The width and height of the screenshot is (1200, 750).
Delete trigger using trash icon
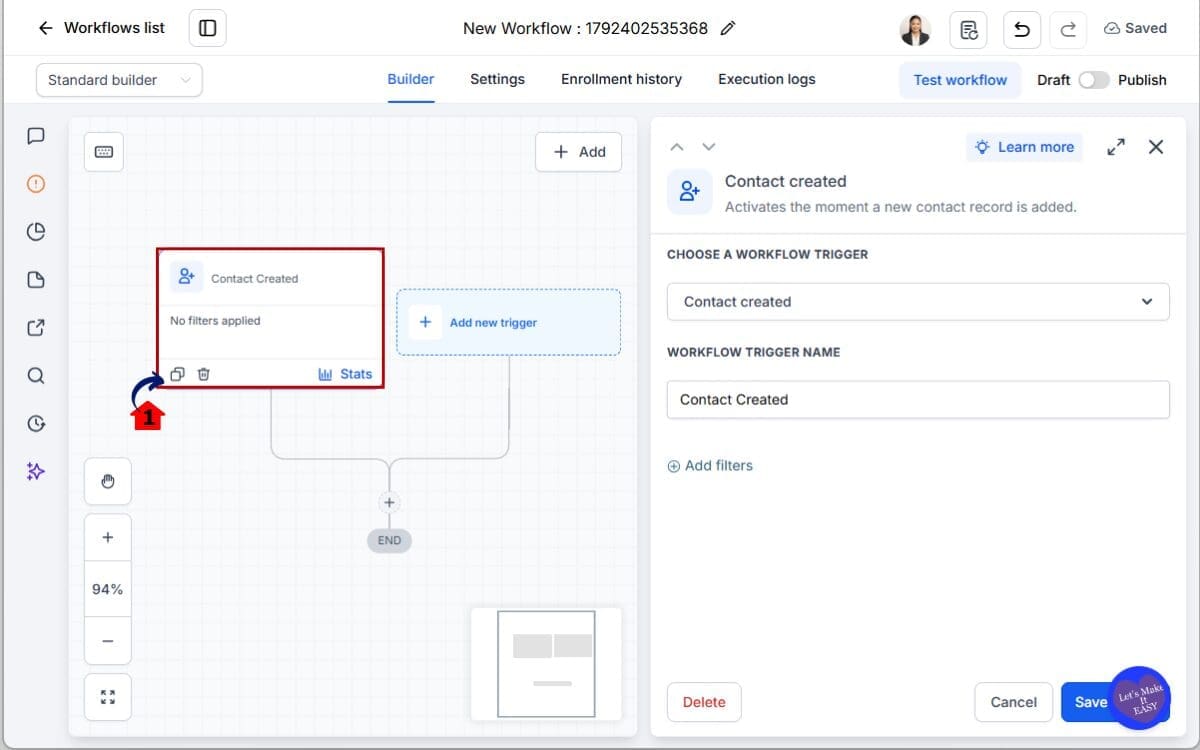click(x=204, y=374)
